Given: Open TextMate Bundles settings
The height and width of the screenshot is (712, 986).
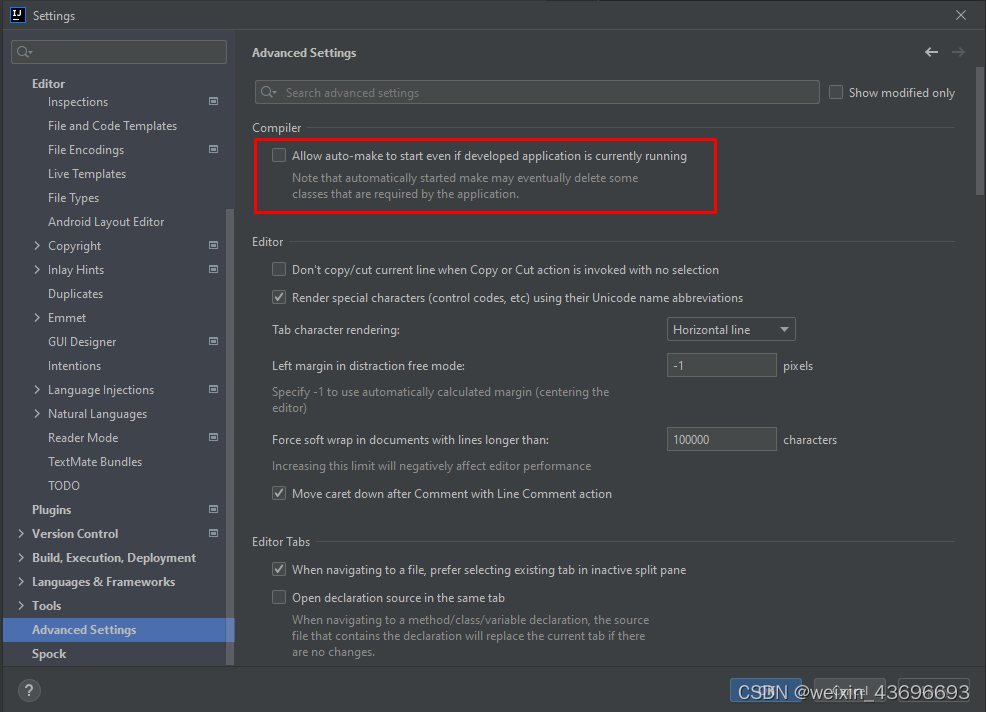Looking at the screenshot, I should (x=95, y=462).
